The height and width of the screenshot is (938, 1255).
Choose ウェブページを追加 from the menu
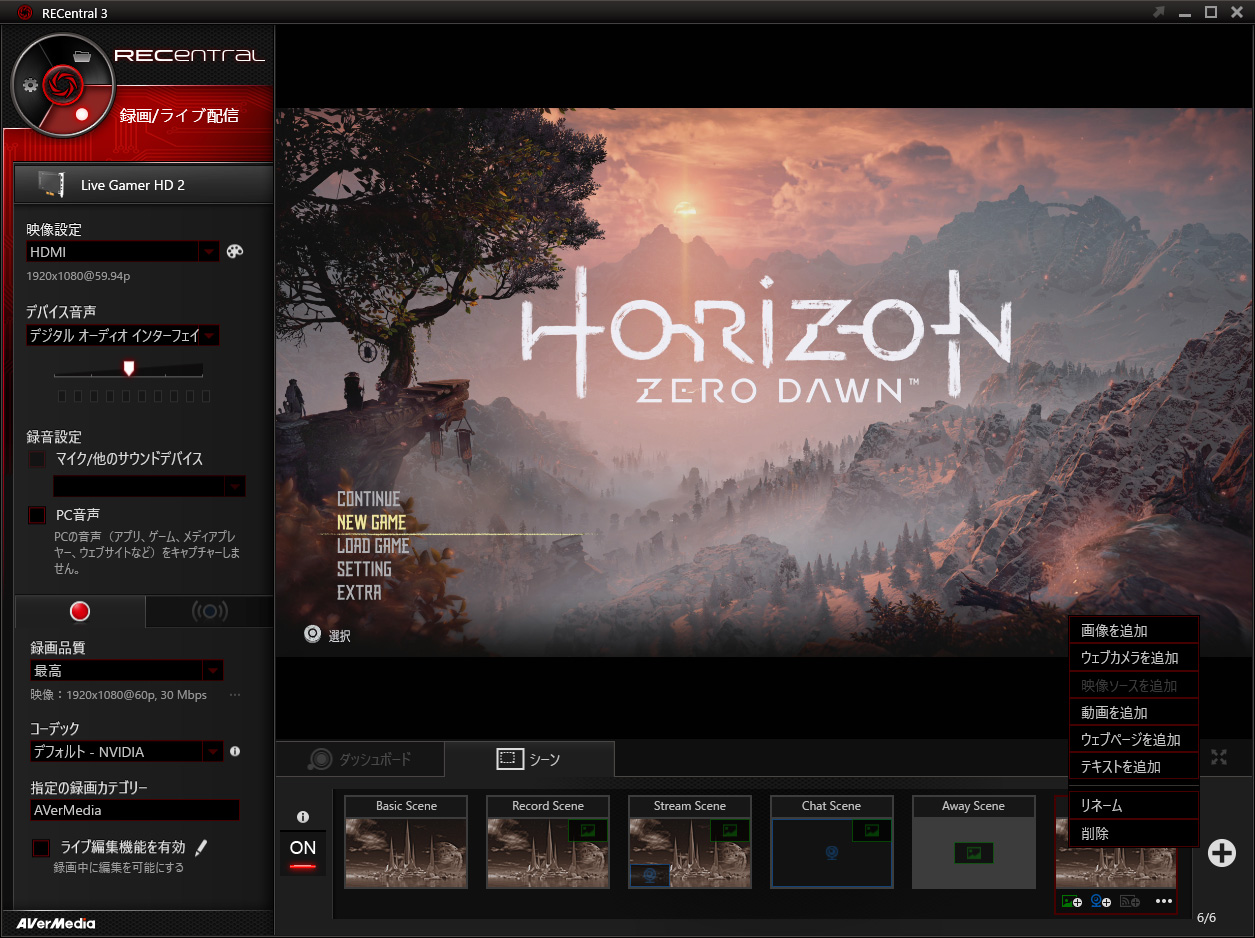[x=1133, y=740]
